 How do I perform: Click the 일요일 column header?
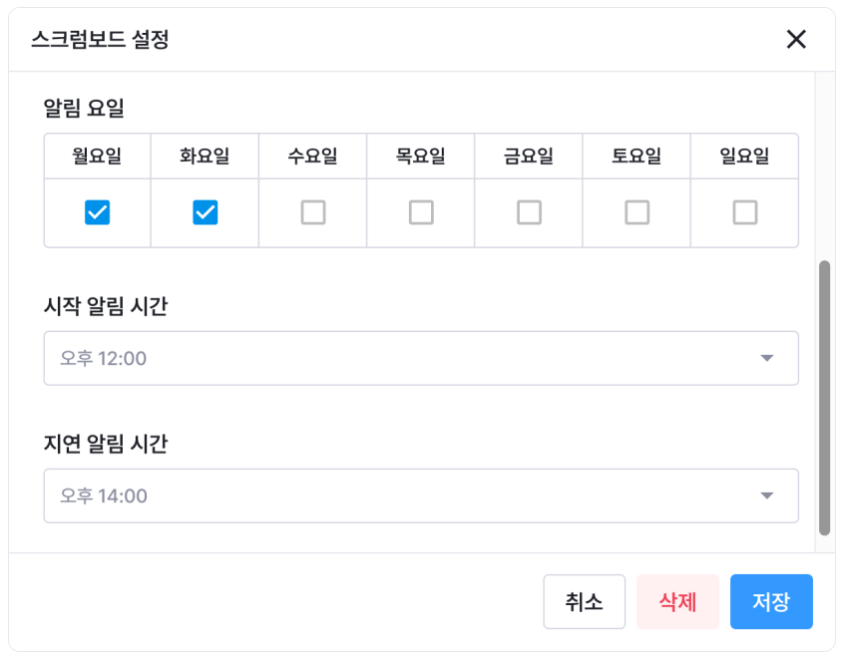pyautogui.click(x=745, y=156)
